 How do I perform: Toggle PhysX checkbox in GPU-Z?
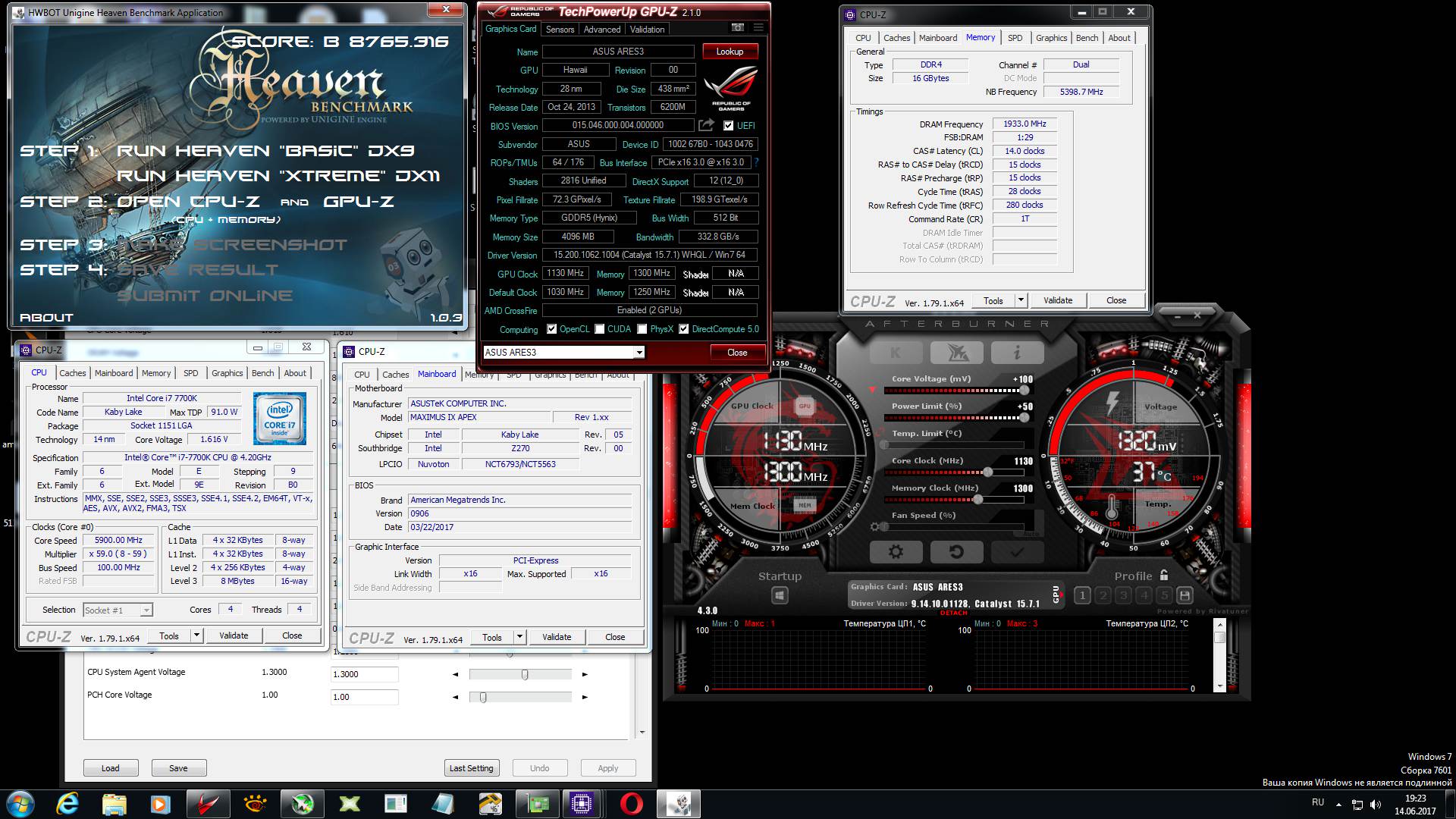tap(642, 329)
